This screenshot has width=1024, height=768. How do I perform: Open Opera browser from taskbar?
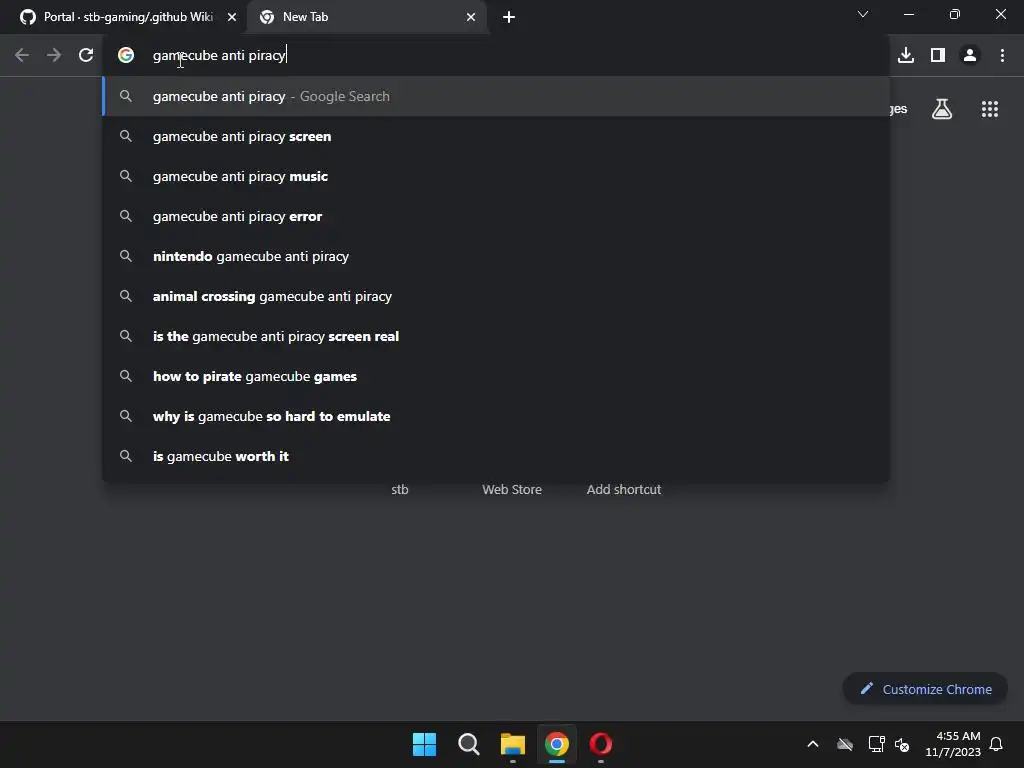(601, 744)
